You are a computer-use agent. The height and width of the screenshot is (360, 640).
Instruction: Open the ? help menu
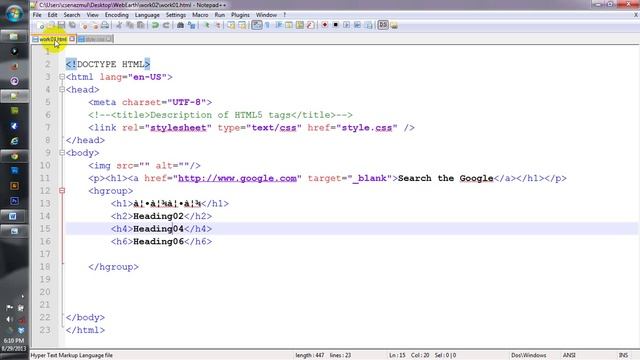(284, 15)
